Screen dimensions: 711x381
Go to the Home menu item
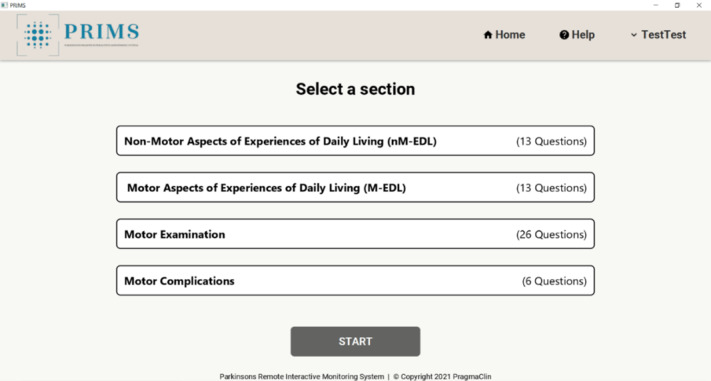[504, 35]
